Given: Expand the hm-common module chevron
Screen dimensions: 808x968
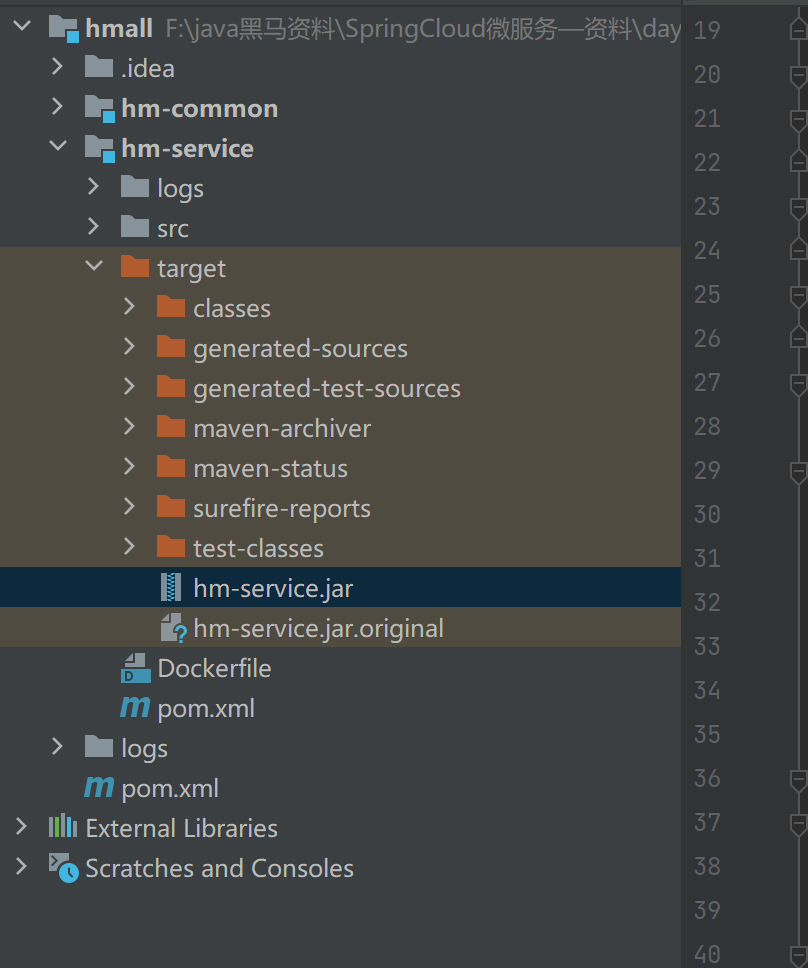Looking at the screenshot, I should pos(57,106).
